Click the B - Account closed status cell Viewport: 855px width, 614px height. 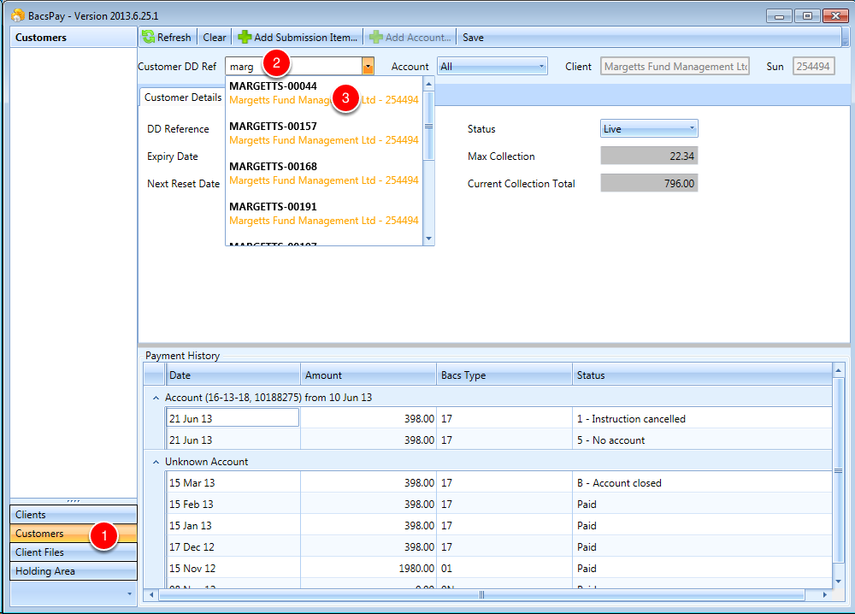pyautogui.click(x=702, y=483)
